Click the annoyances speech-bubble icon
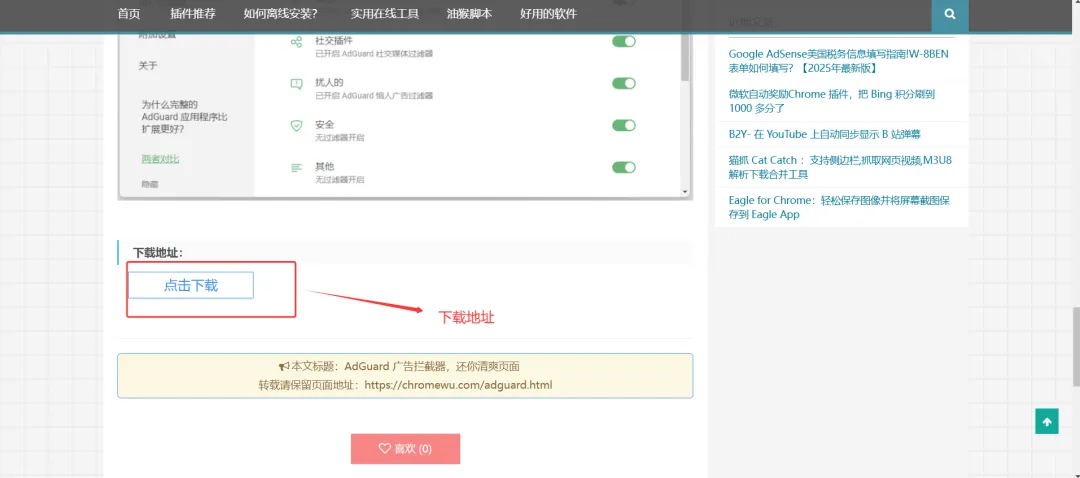The image size is (1080, 478). (x=296, y=84)
